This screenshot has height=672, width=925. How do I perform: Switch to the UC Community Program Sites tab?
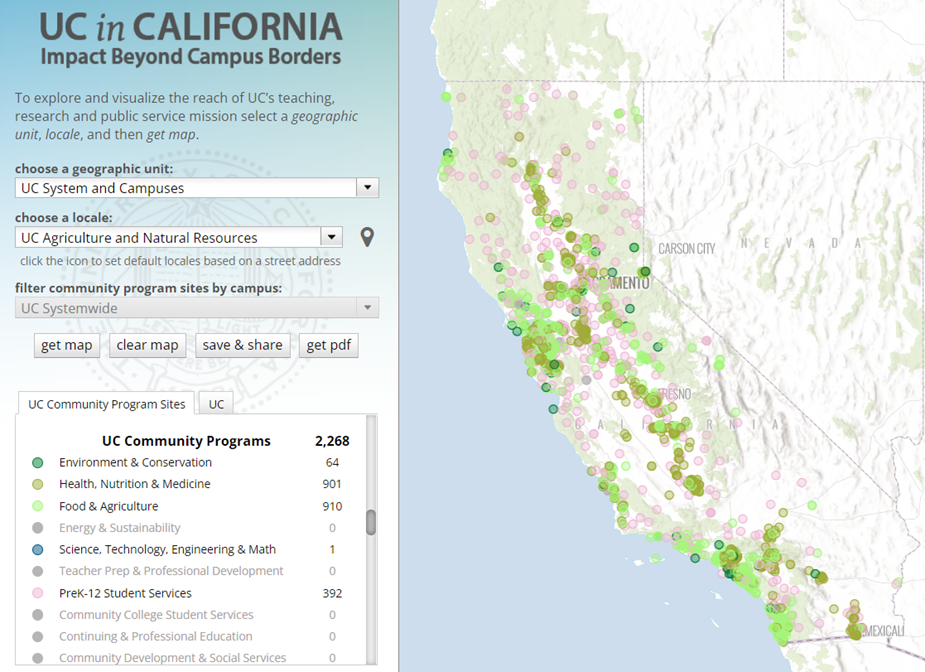106,404
